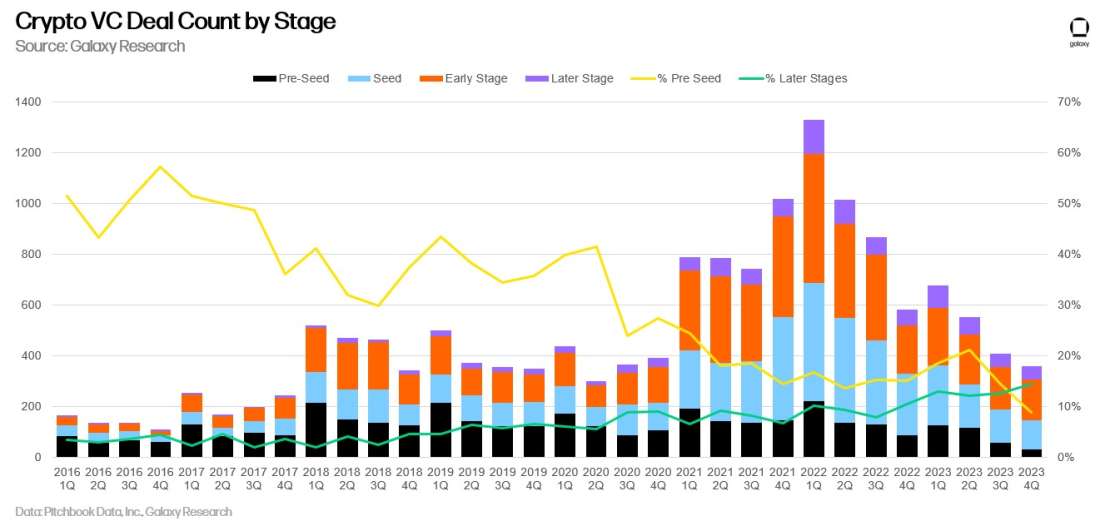
Task: Click the Source: Galaxy Research subtitle
Action: [x=100, y=46]
